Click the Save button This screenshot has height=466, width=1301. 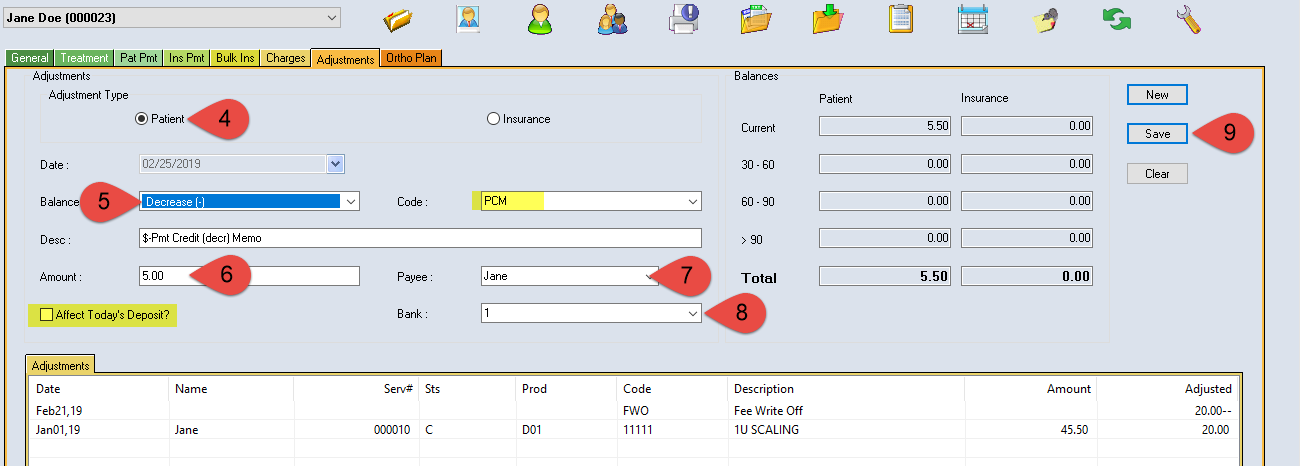1157,134
